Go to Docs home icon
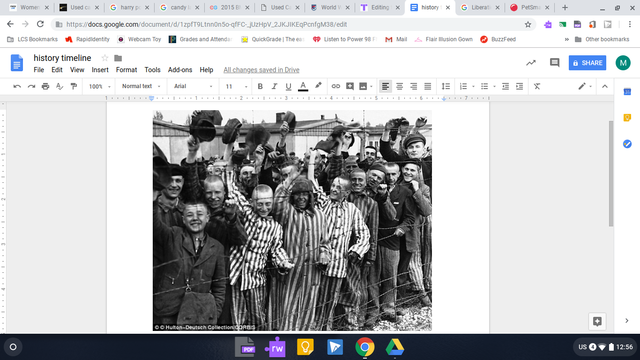 pyautogui.click(x=17, y=63)
